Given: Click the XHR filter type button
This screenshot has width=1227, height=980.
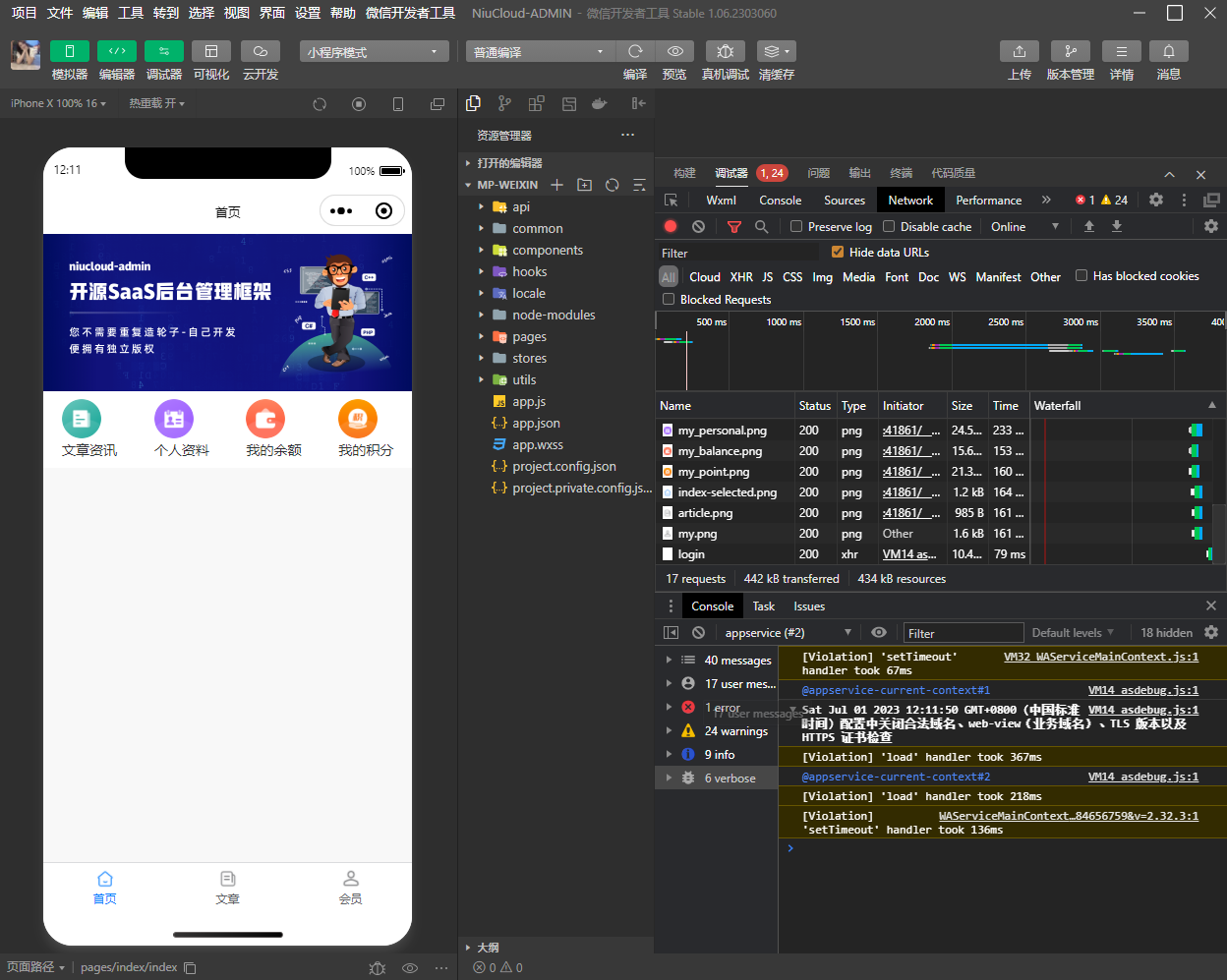Looking at the screenshot, I should coord(741,277).
